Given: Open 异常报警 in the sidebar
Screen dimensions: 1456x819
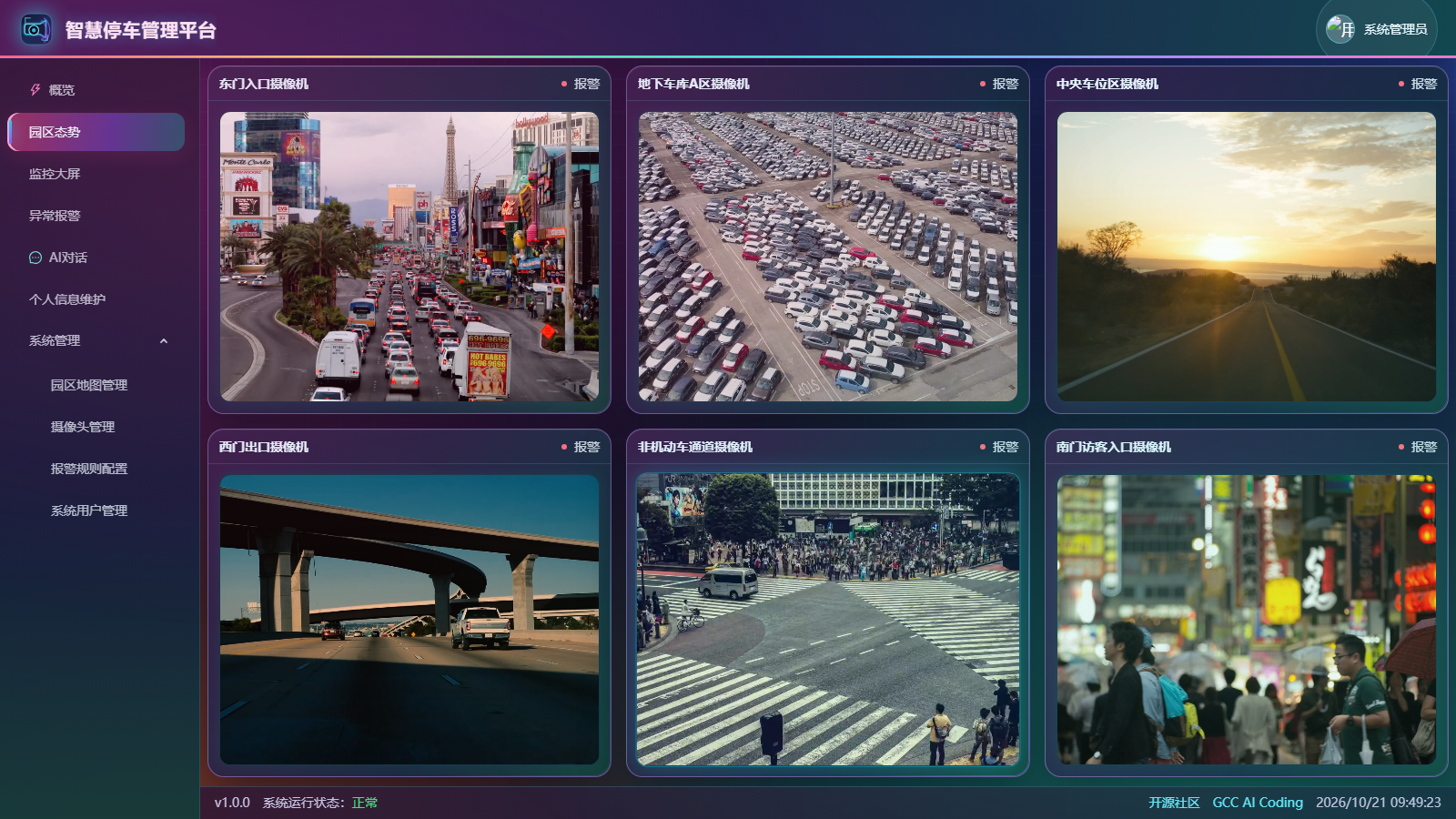Looking at the screenshot, I should point(96,216).
